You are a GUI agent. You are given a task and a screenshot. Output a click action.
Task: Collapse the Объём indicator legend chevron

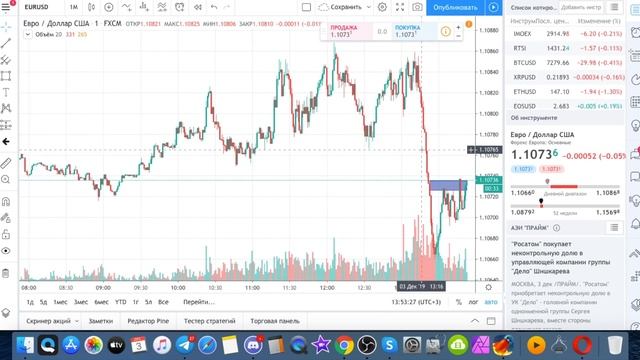coord(27,35)
